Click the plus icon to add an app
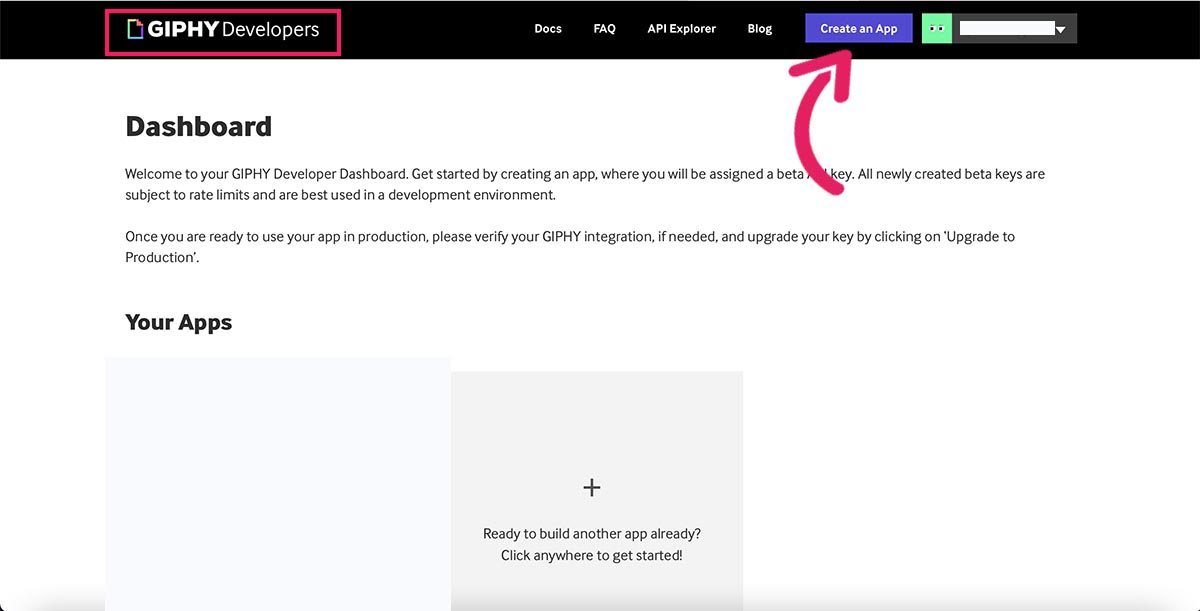This screenshot has width=1200, height=611. [592, 487]
